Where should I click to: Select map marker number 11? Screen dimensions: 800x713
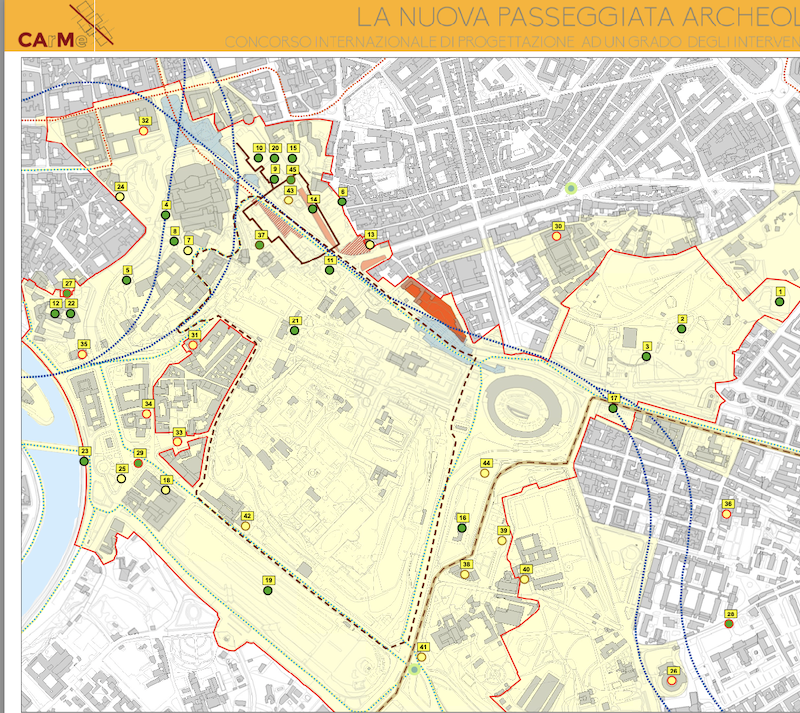tap(330, 270)
